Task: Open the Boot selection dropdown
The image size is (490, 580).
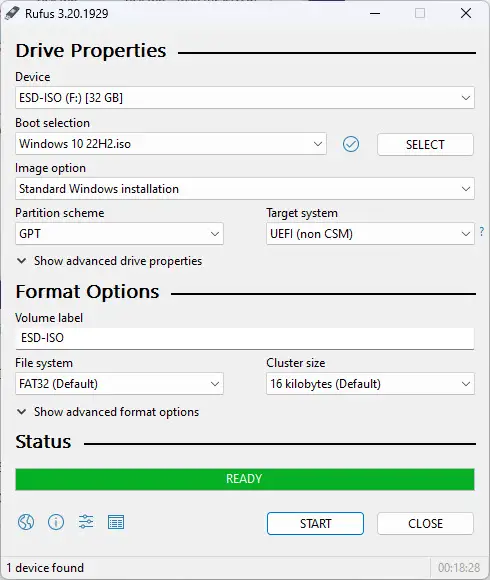Action: coord(171,144)
